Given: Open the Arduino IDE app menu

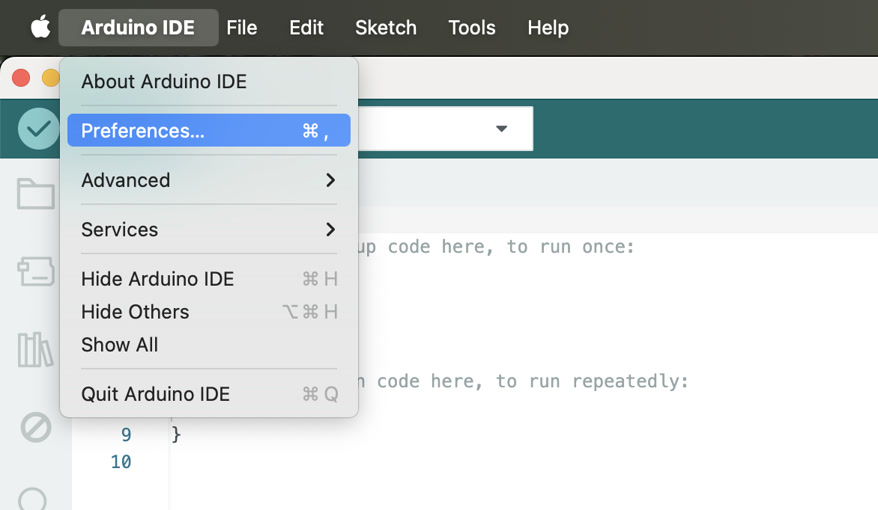Looking at the screenshot, I should pyautogui.click(x=138, y=27).
